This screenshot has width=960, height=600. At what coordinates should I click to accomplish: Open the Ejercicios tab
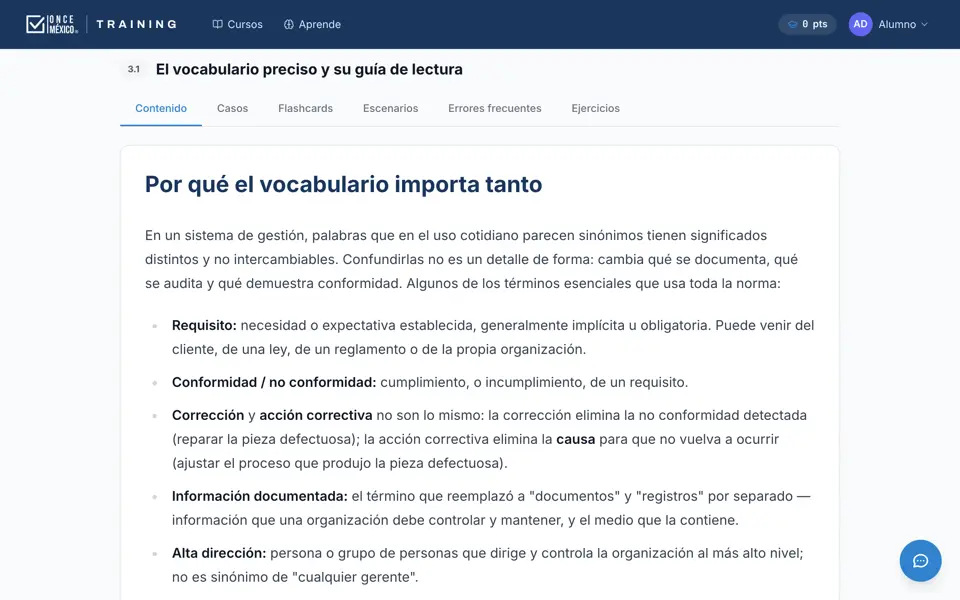tap(596, 108)
